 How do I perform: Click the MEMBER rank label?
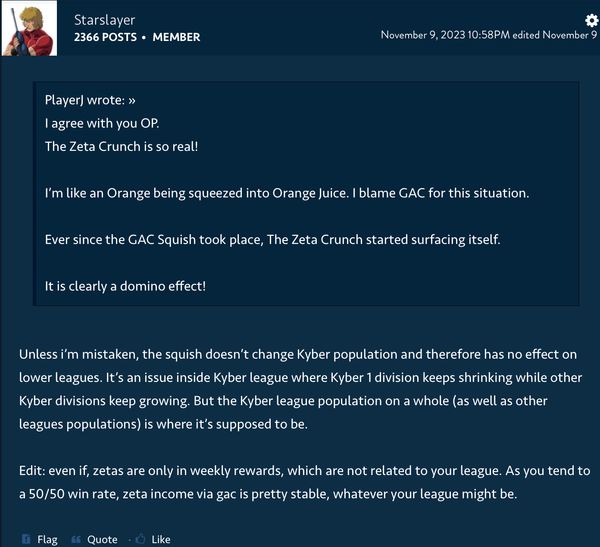click(176, 37)
